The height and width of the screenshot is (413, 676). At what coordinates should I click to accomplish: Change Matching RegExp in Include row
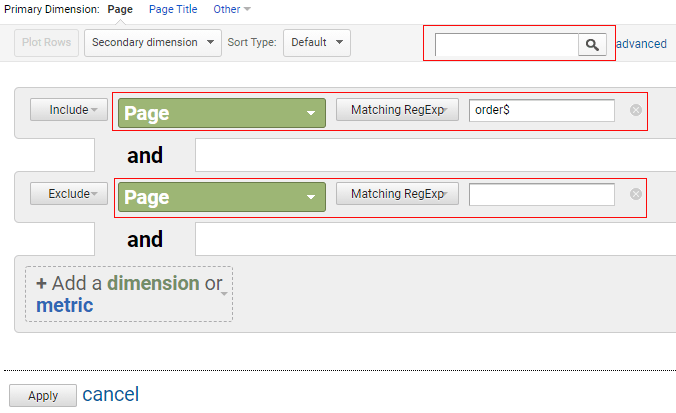pyautogui.click(x=397, y=110)
